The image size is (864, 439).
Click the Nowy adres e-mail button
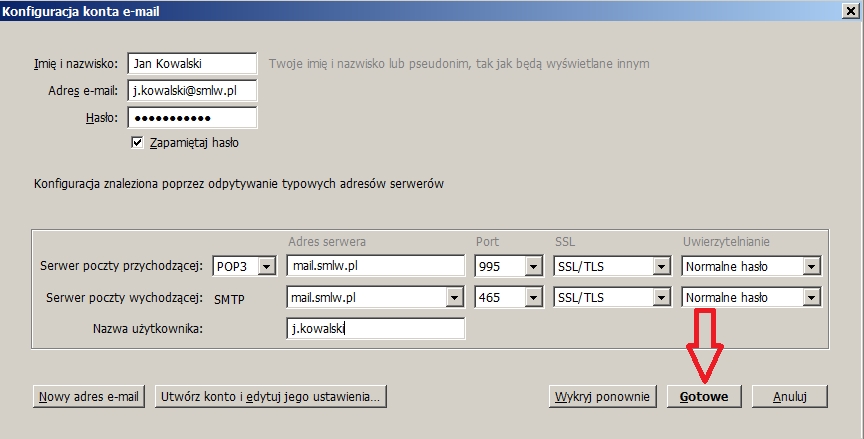pyautogui.click(x=90, y=396)
